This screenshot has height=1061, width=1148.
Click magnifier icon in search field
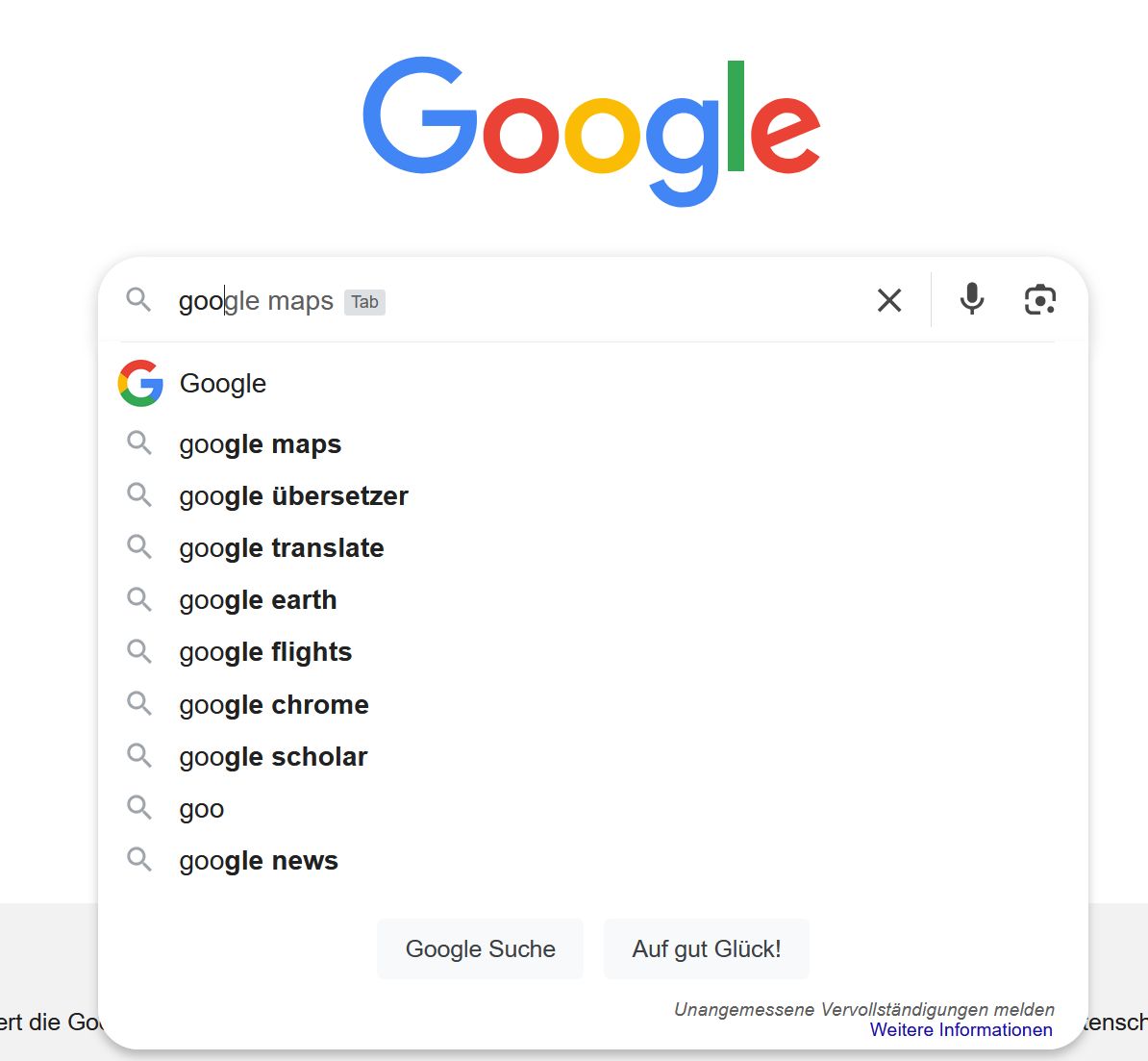pos(138,299)
